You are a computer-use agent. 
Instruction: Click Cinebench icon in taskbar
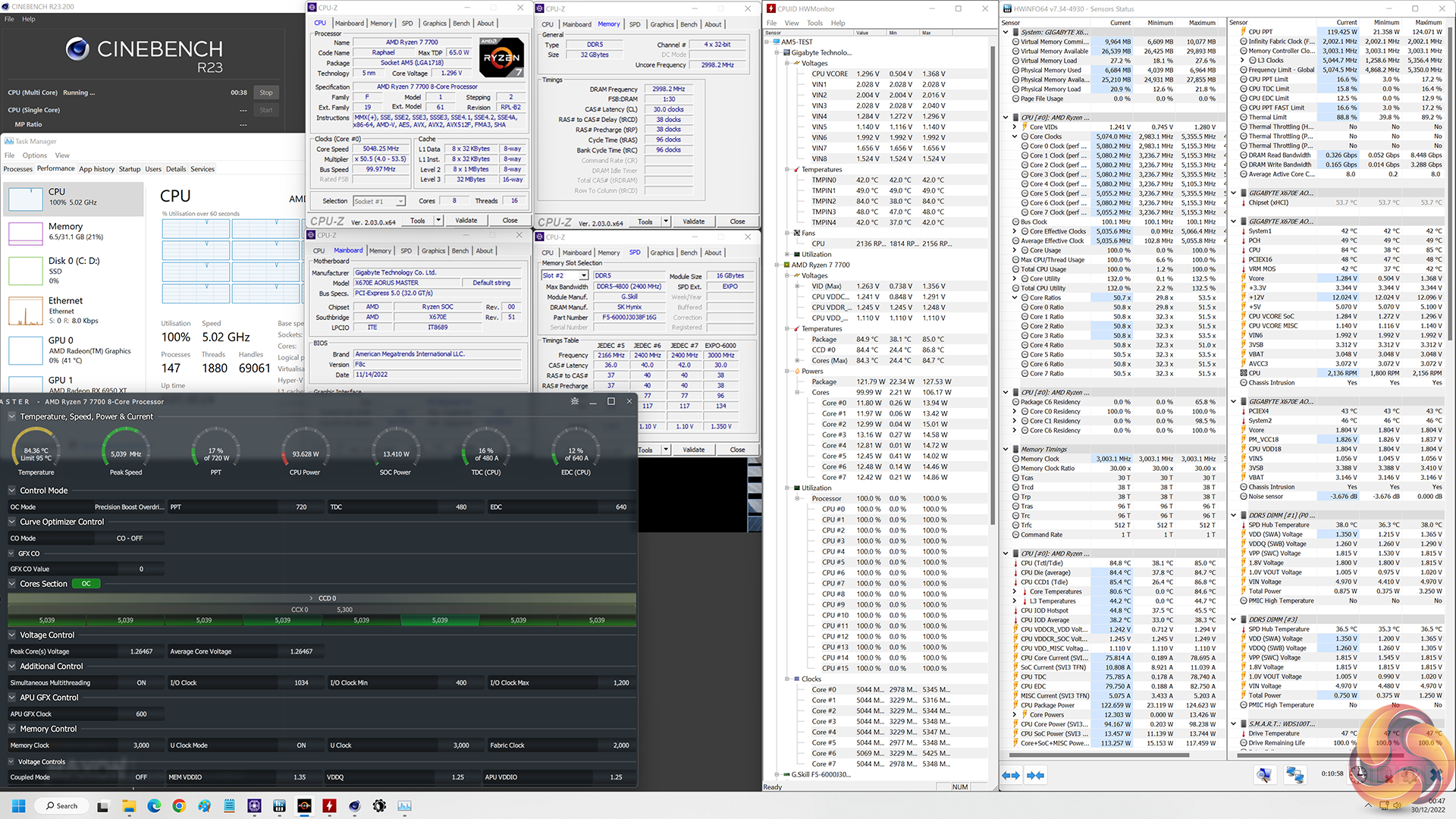pyautogui.click(x=354, y=805)
